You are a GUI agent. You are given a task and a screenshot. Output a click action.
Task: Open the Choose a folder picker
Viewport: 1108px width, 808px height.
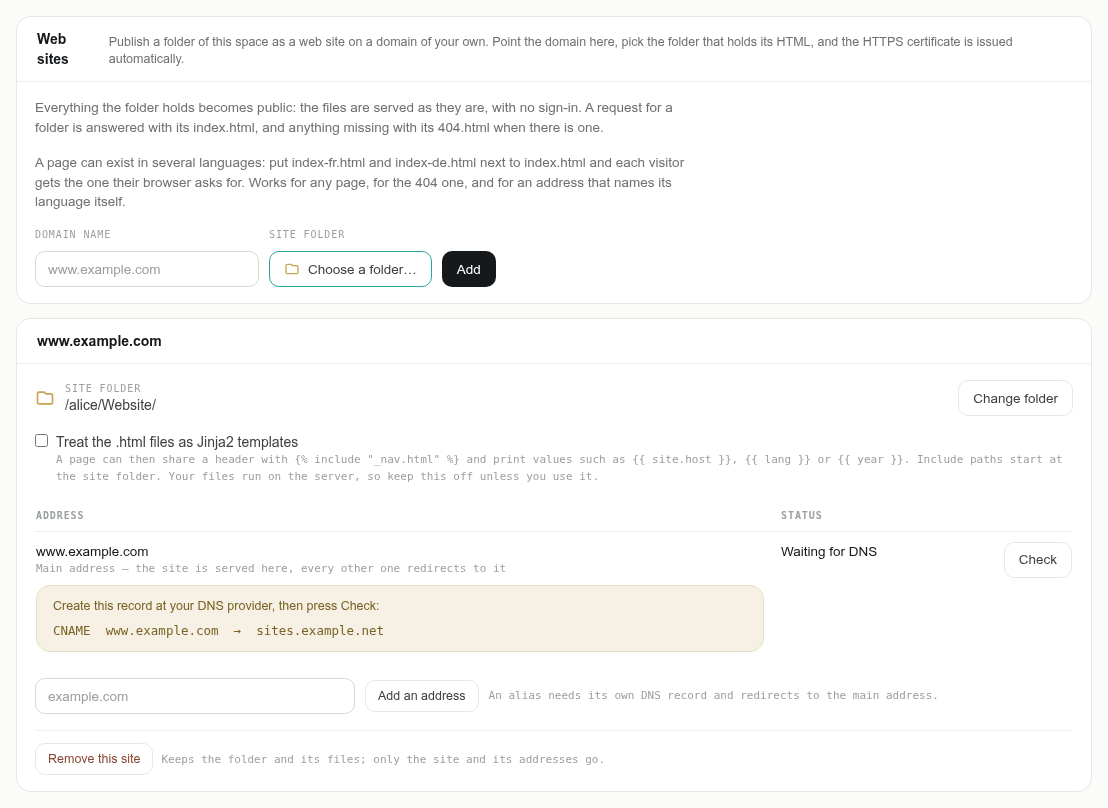click(350, 269)
